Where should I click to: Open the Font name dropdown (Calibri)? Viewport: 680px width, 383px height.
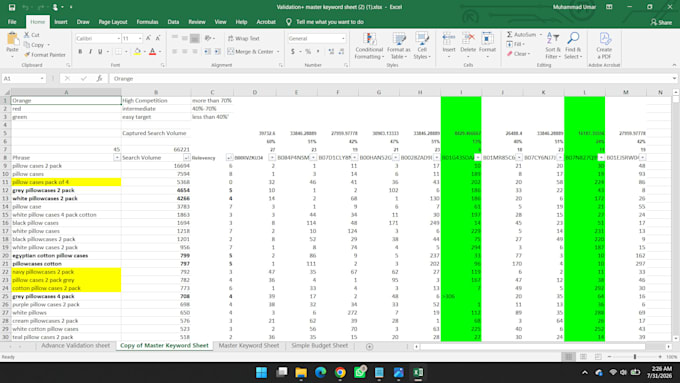coord(118,39)
